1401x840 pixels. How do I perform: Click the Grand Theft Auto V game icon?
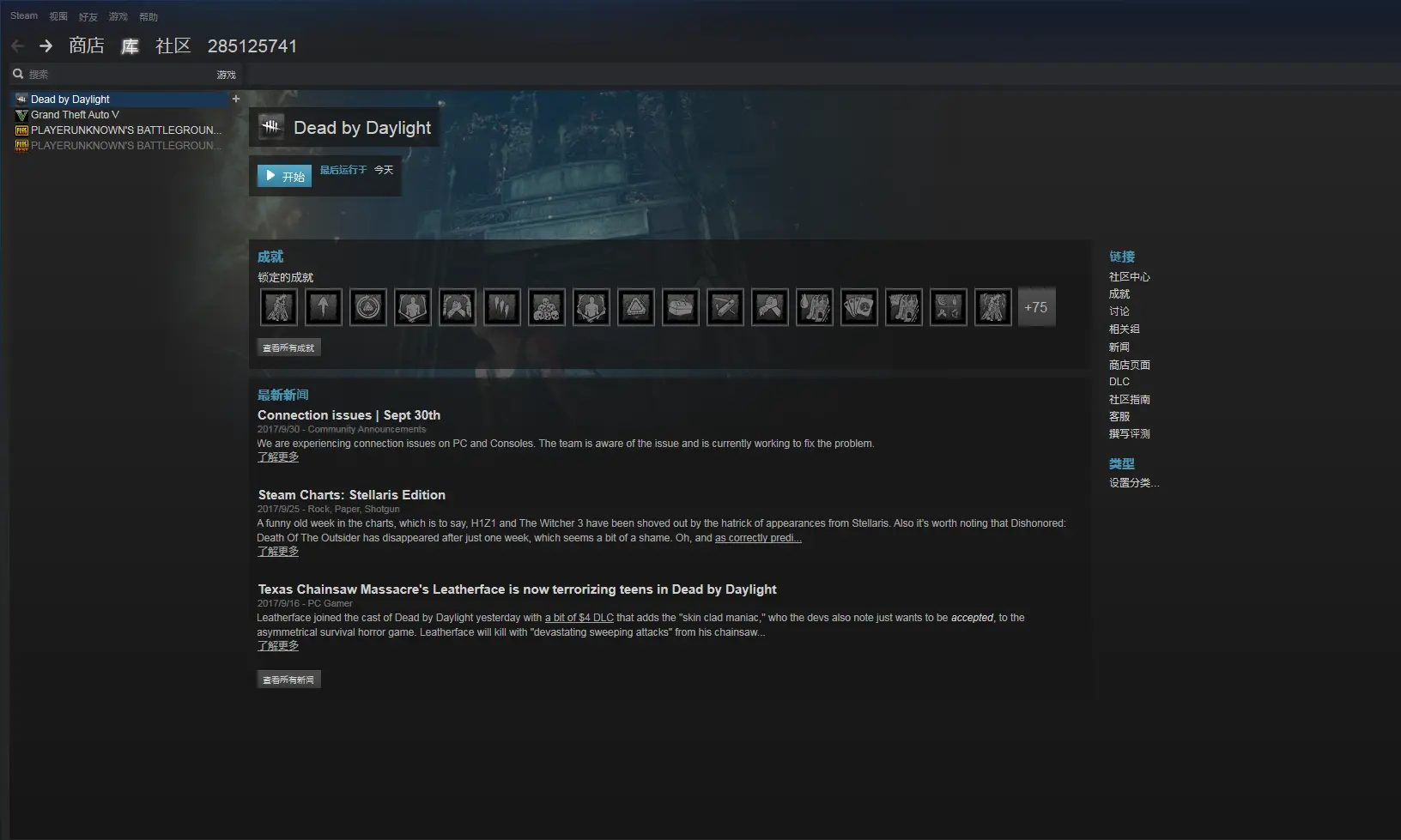click(21, 115)
